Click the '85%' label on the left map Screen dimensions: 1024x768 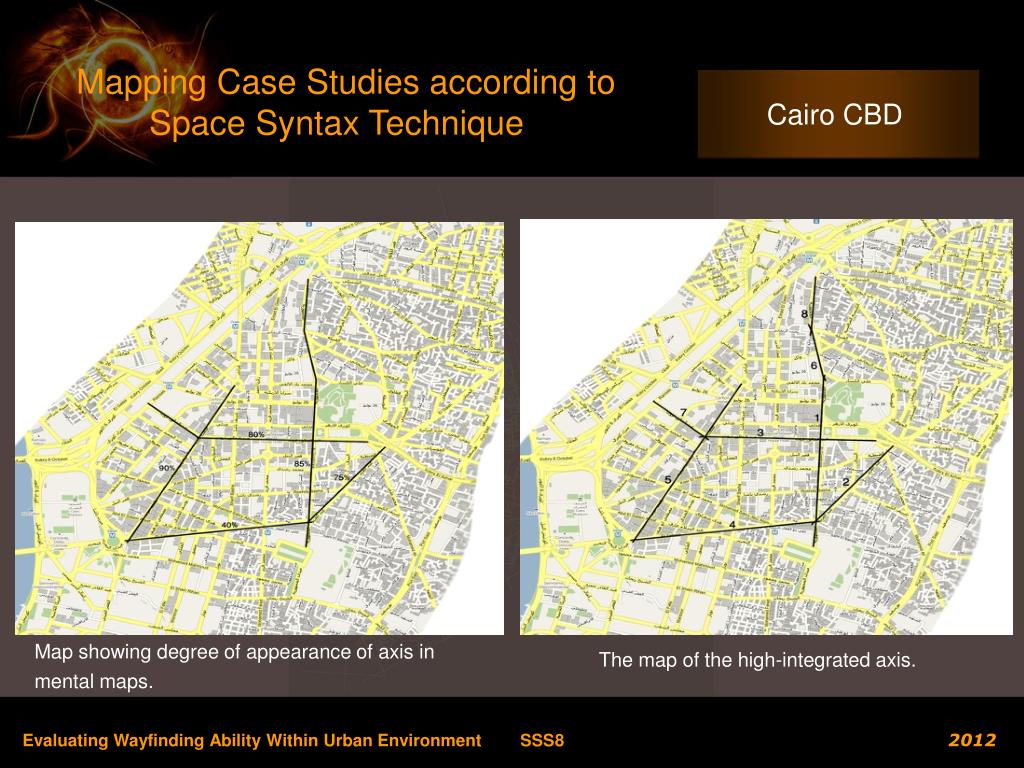(302, 464)
